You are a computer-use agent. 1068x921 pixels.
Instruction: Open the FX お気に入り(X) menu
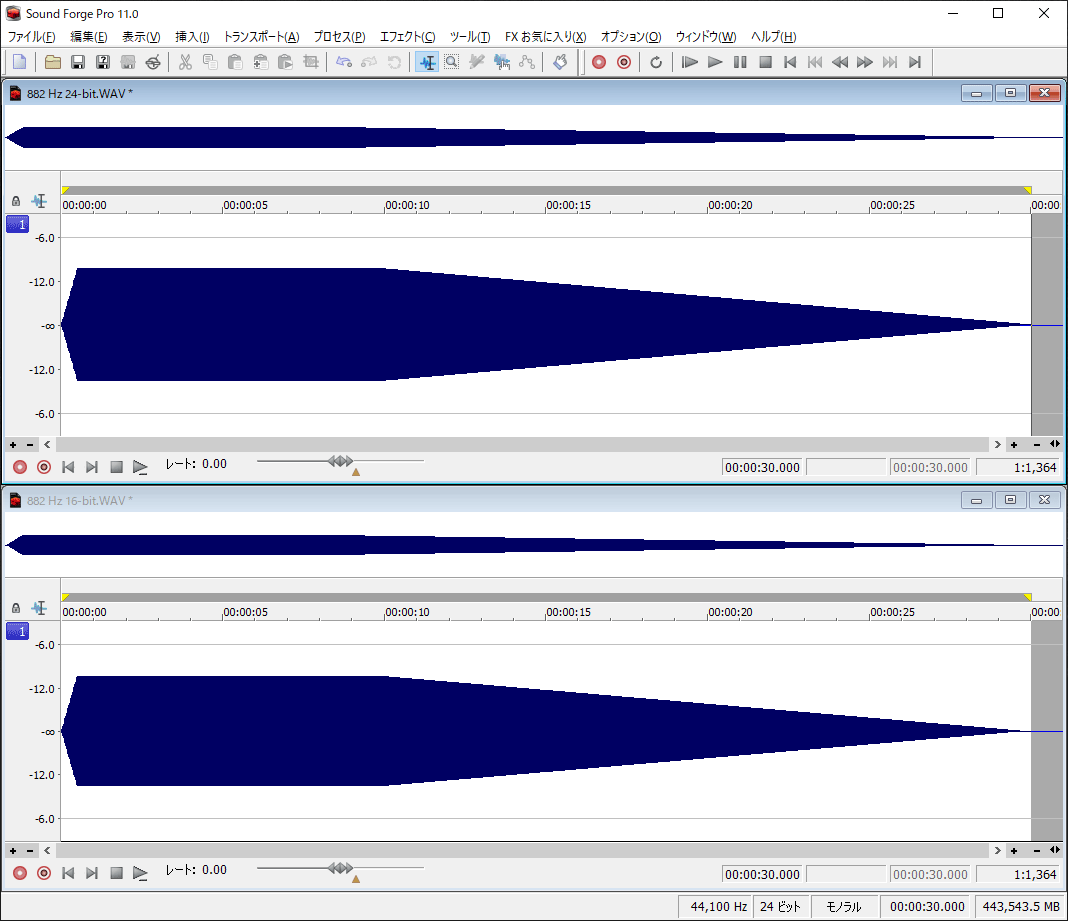point(546,37)
